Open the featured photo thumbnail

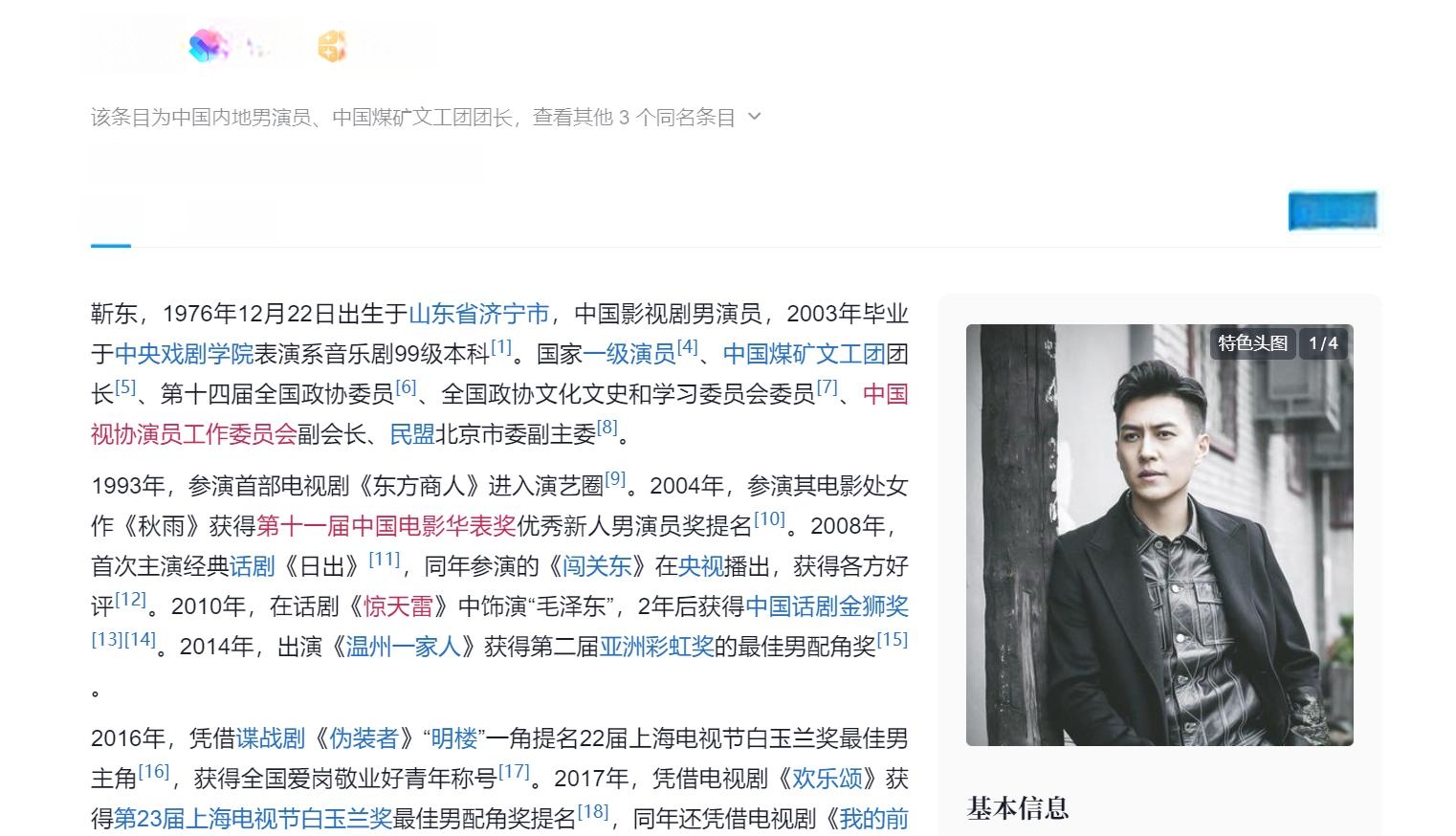point(1159,535)
